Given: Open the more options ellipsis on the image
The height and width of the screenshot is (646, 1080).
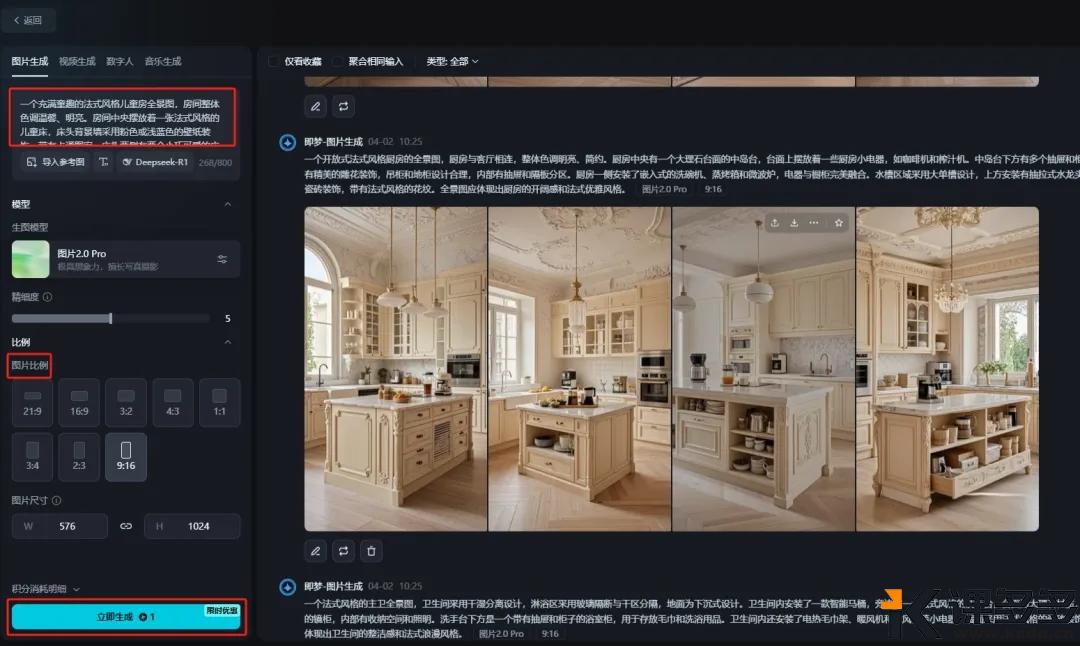Looking at the screenshot, I should [814, 222].
